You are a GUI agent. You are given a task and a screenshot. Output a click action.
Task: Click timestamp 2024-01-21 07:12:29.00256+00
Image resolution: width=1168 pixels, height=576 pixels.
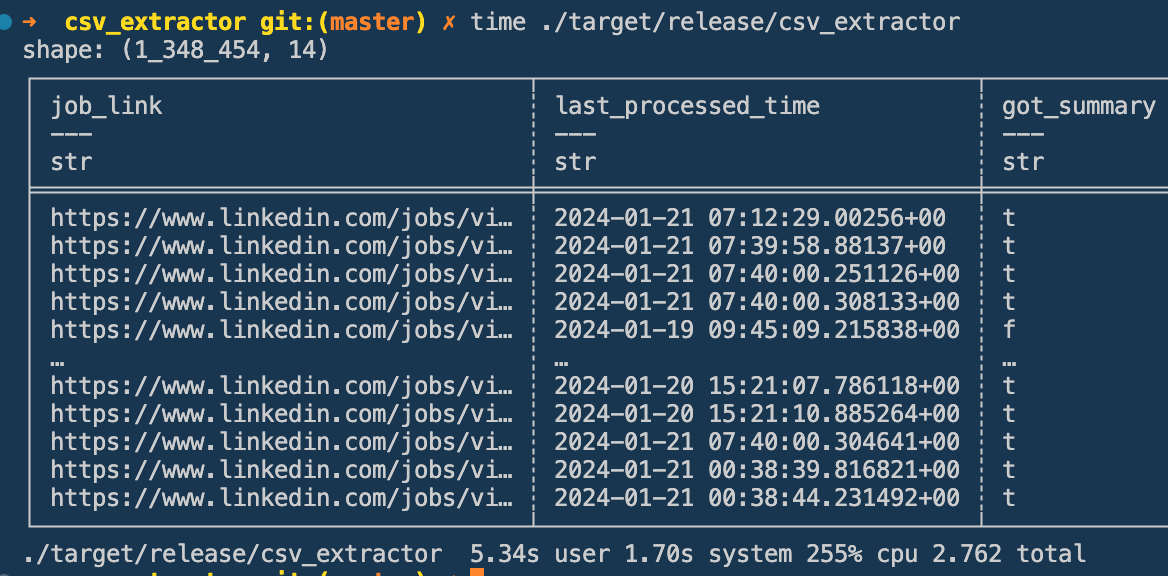click(749, 217)
